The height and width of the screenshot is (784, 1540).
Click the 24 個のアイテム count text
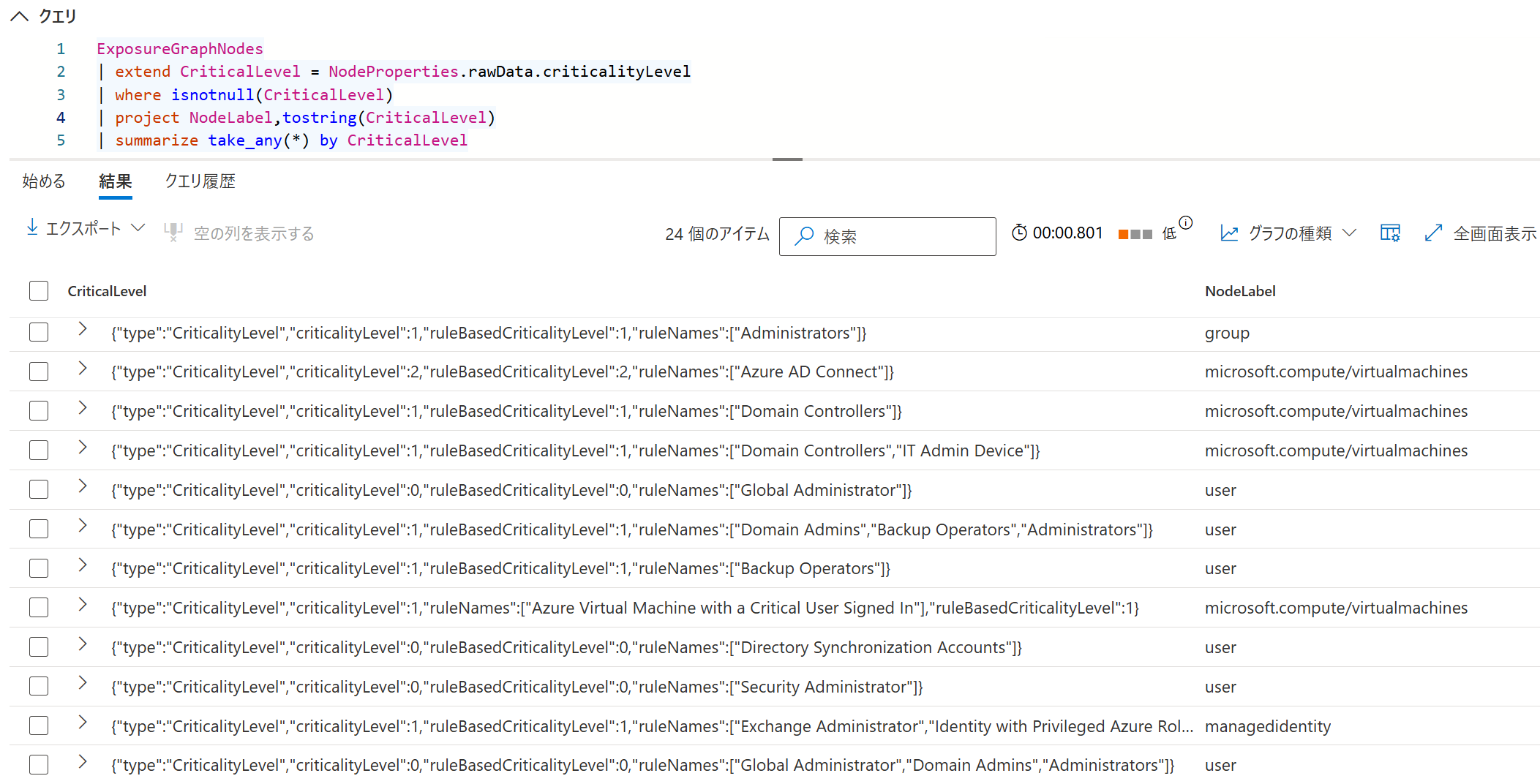[717, 234]
